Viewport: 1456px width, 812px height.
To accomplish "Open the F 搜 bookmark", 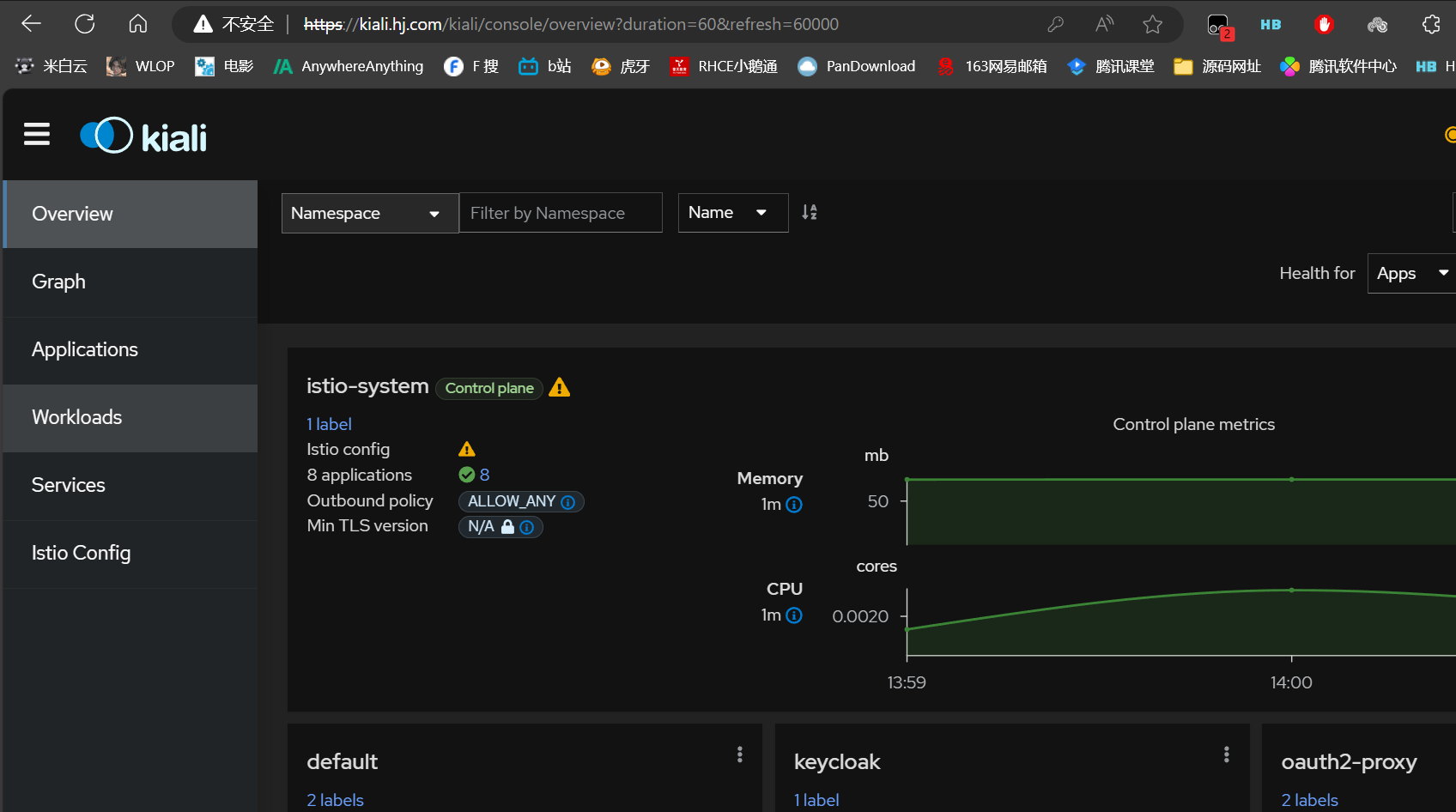I will [x=471, y=66].
